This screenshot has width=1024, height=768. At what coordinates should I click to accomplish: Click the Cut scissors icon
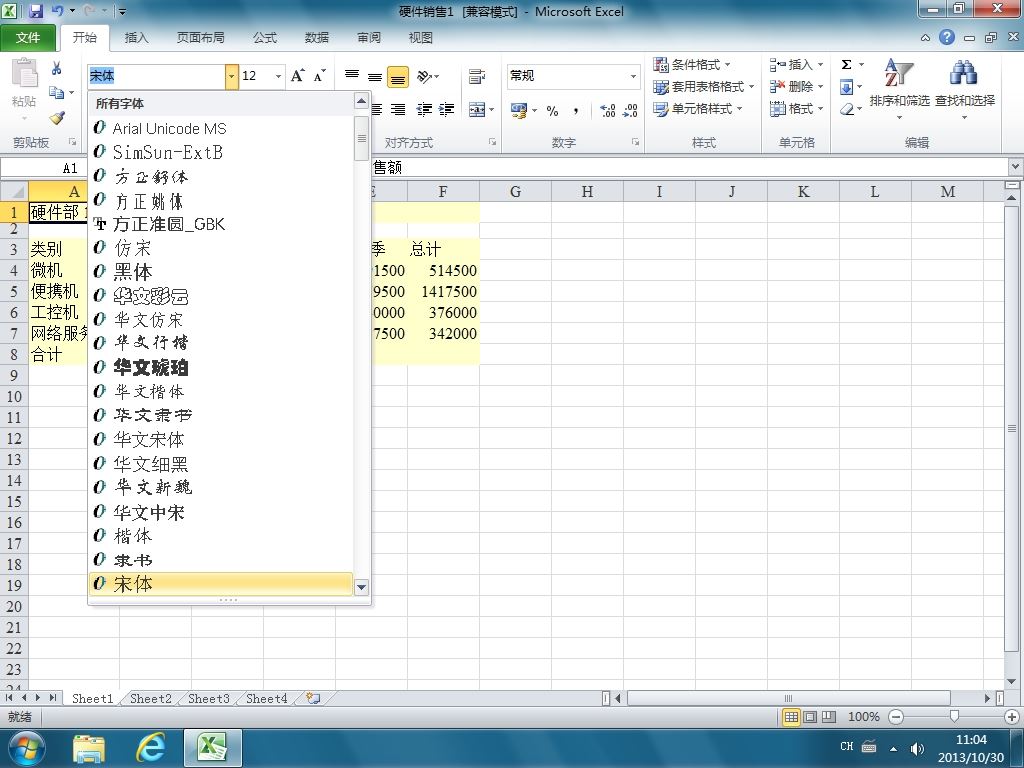56,68
